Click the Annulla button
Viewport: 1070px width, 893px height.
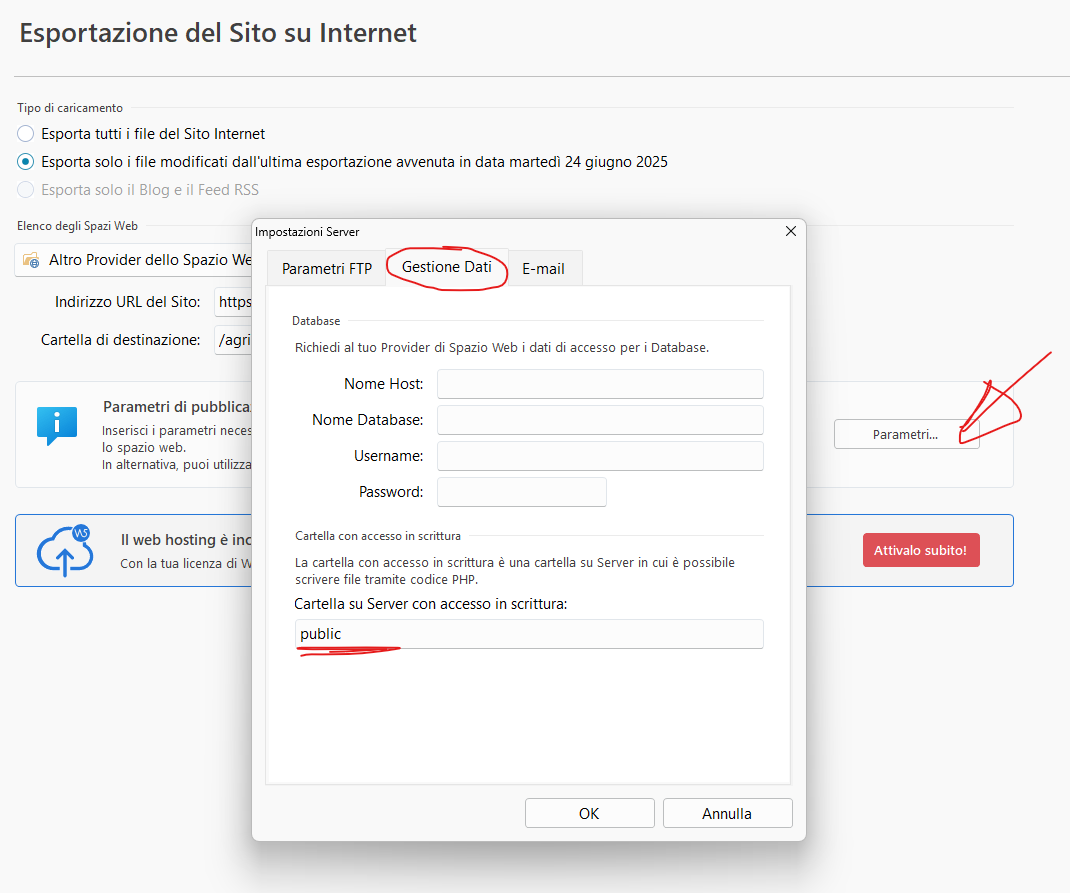coord(727,813)
